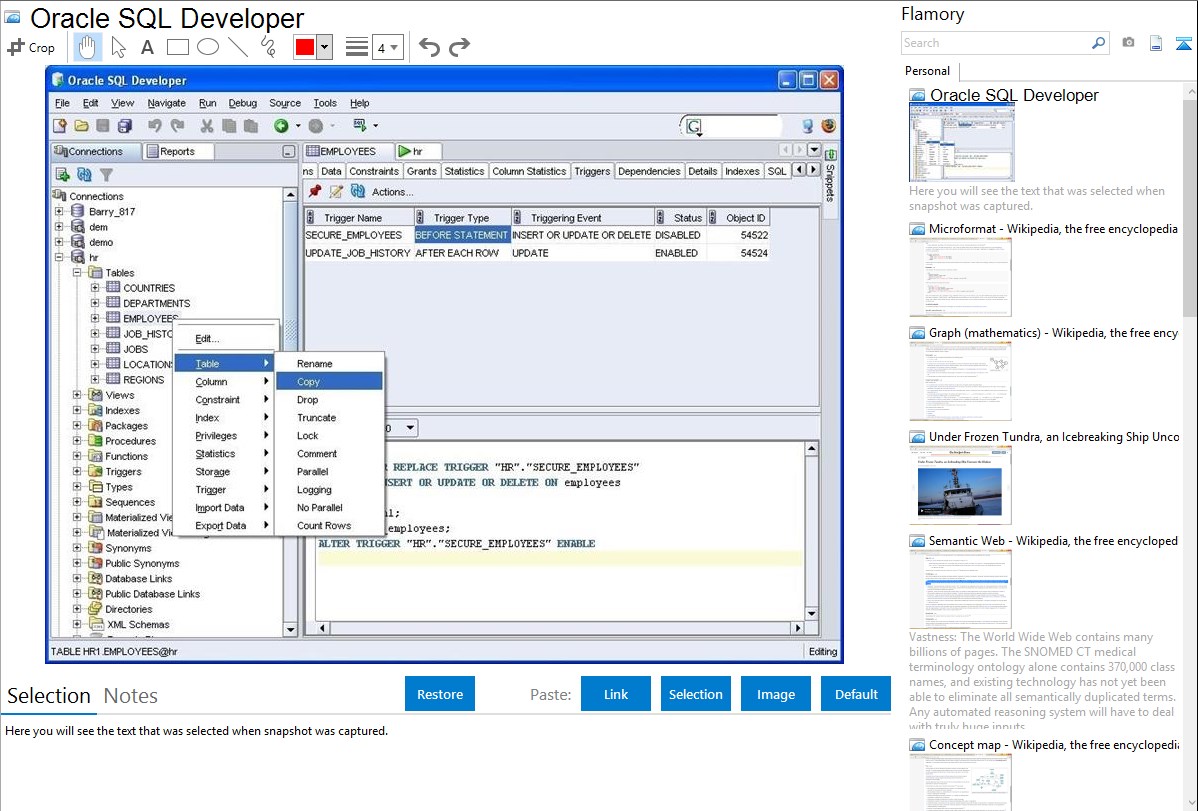
Task: Click the page document icon beside the camera
Action: [1156, 43]
